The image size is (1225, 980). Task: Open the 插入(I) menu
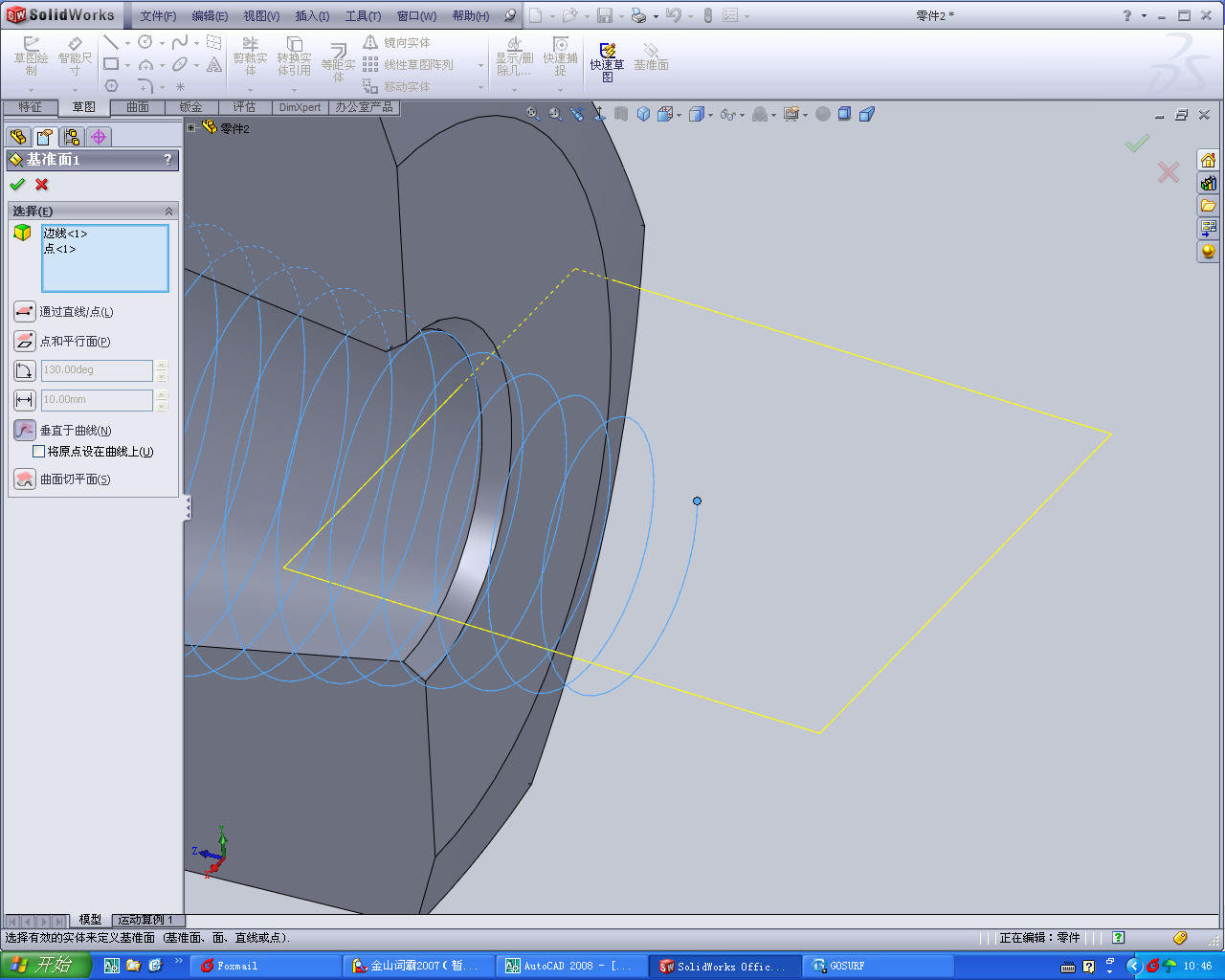point(312,16)
